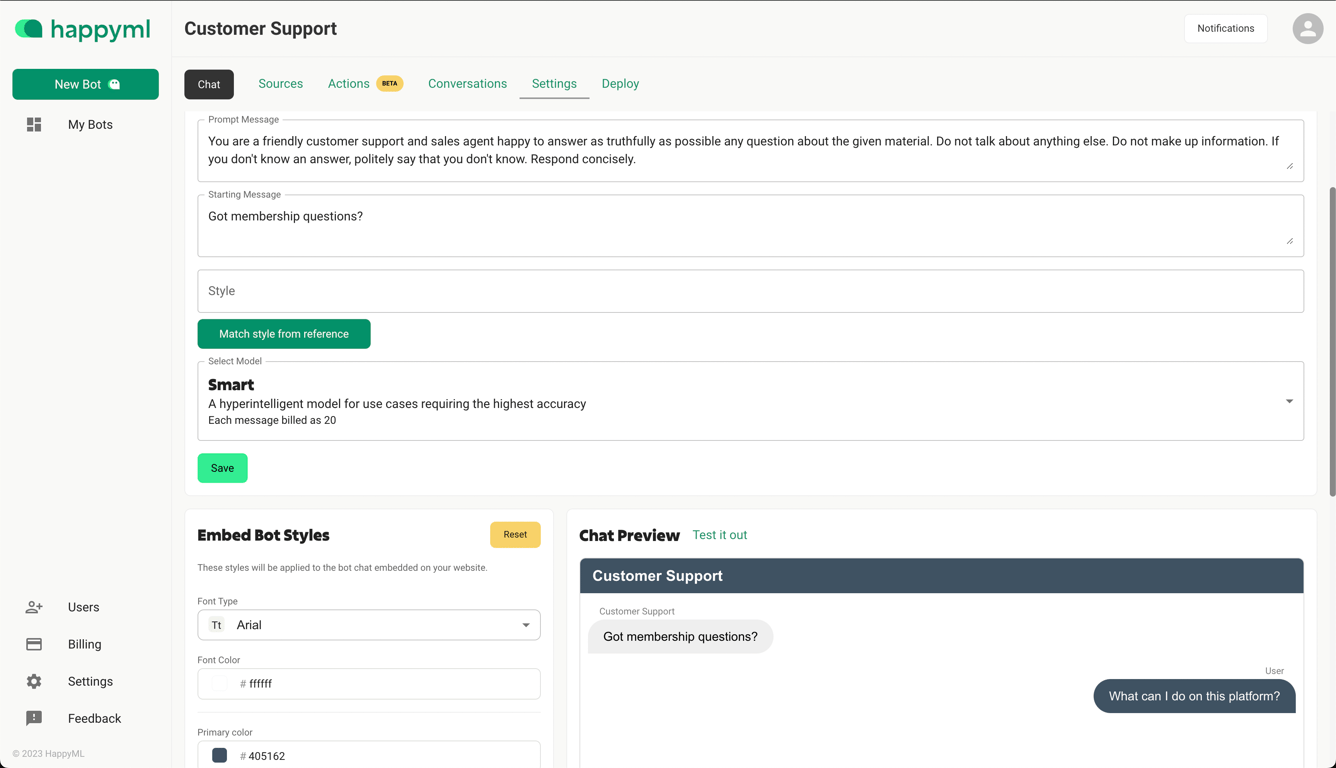Go to the Conversations tab
The height and width of the screenshot is (768, 1336).
click(x=467, y=84)
